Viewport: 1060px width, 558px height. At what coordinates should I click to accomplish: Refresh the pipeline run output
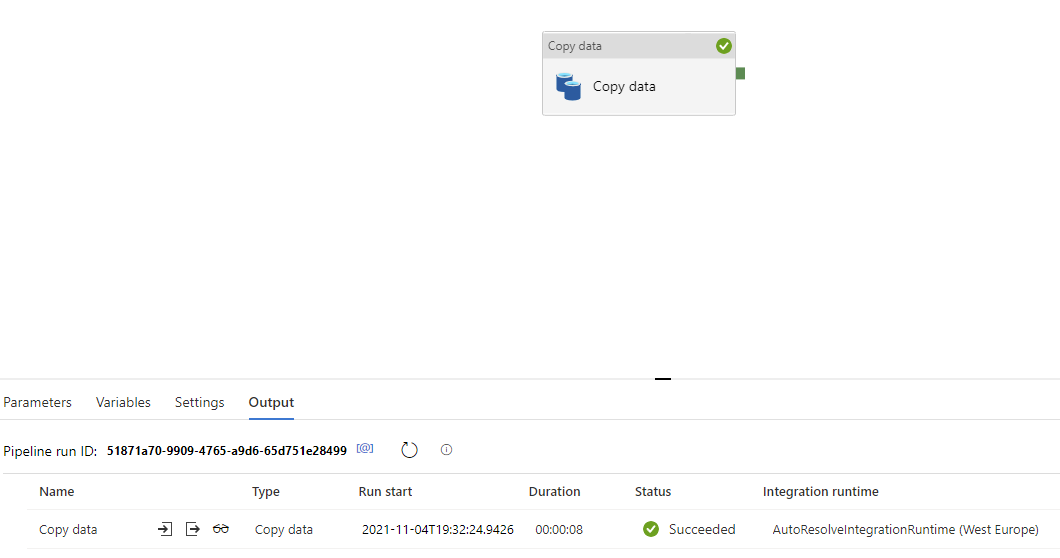tap(409, 450)
